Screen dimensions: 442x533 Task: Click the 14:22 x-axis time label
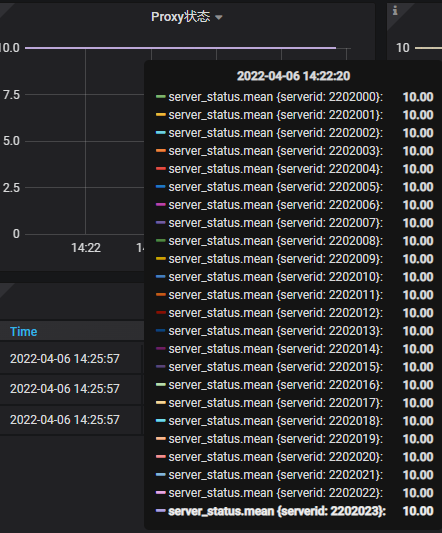click(86, 247)
